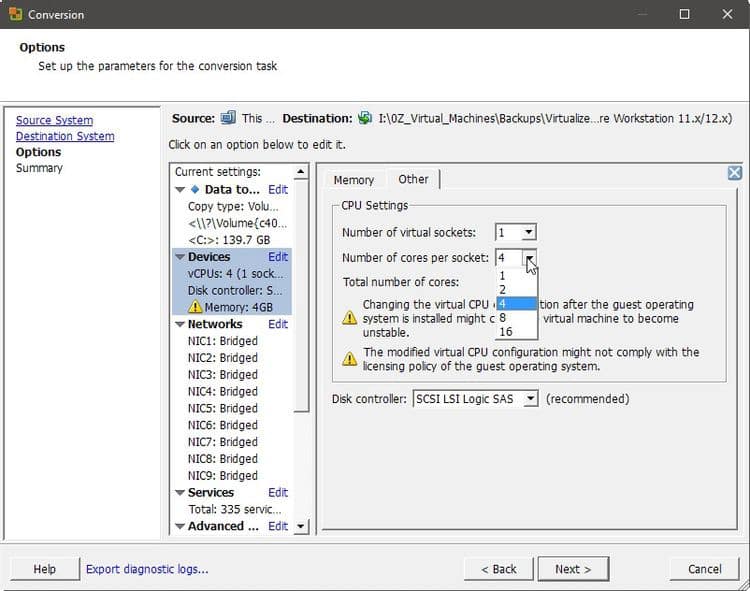This screenshot has height=591, width=750.
Task: Choose 1 core per socket
Action: tap(517, 275)
